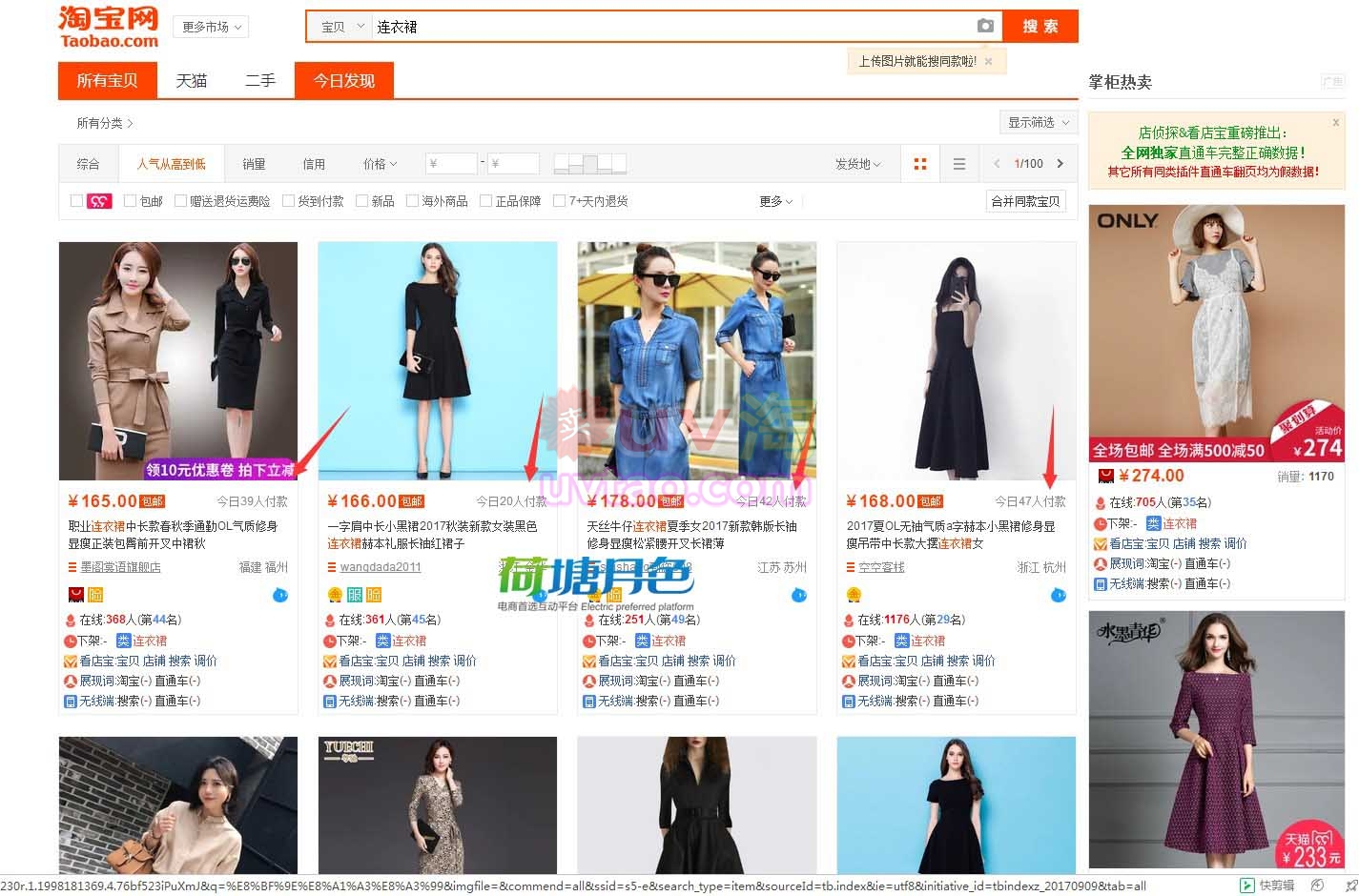Switch to grid view layout

920,164
